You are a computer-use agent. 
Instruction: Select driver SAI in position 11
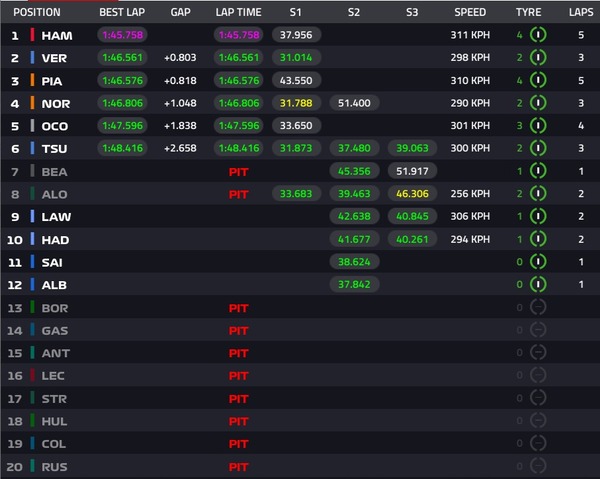click(x=52, y=262)
